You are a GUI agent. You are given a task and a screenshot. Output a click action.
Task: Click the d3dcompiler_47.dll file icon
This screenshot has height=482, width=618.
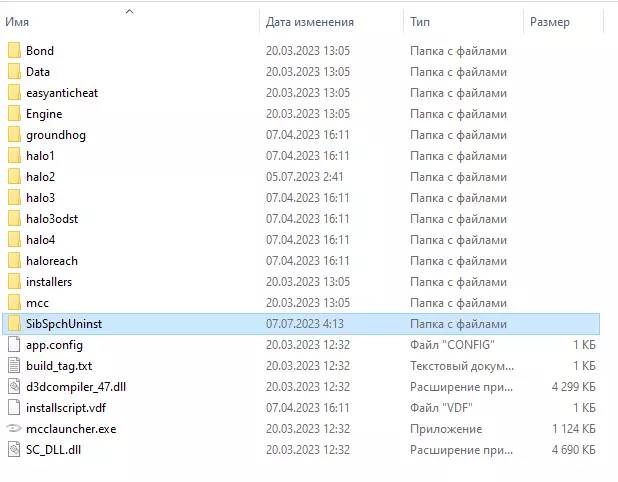[14, 387]
